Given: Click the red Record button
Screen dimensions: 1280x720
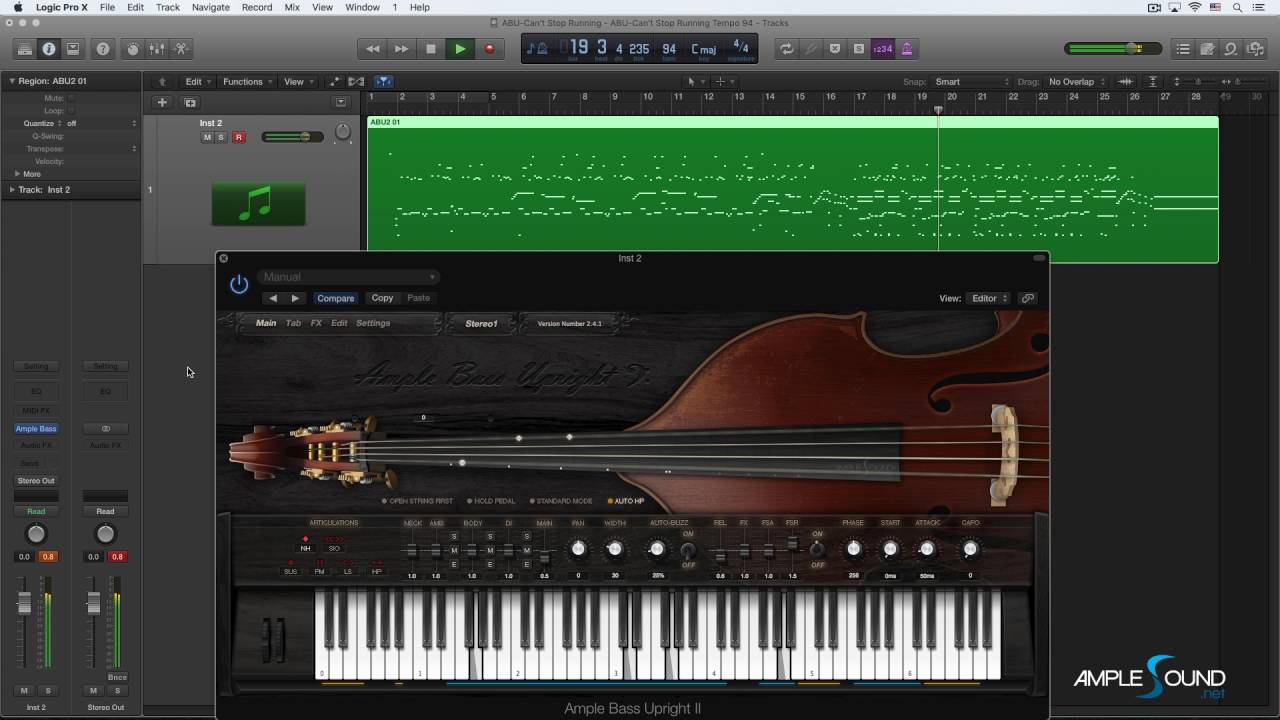Looking at the screenshot, I should (489, 48).
